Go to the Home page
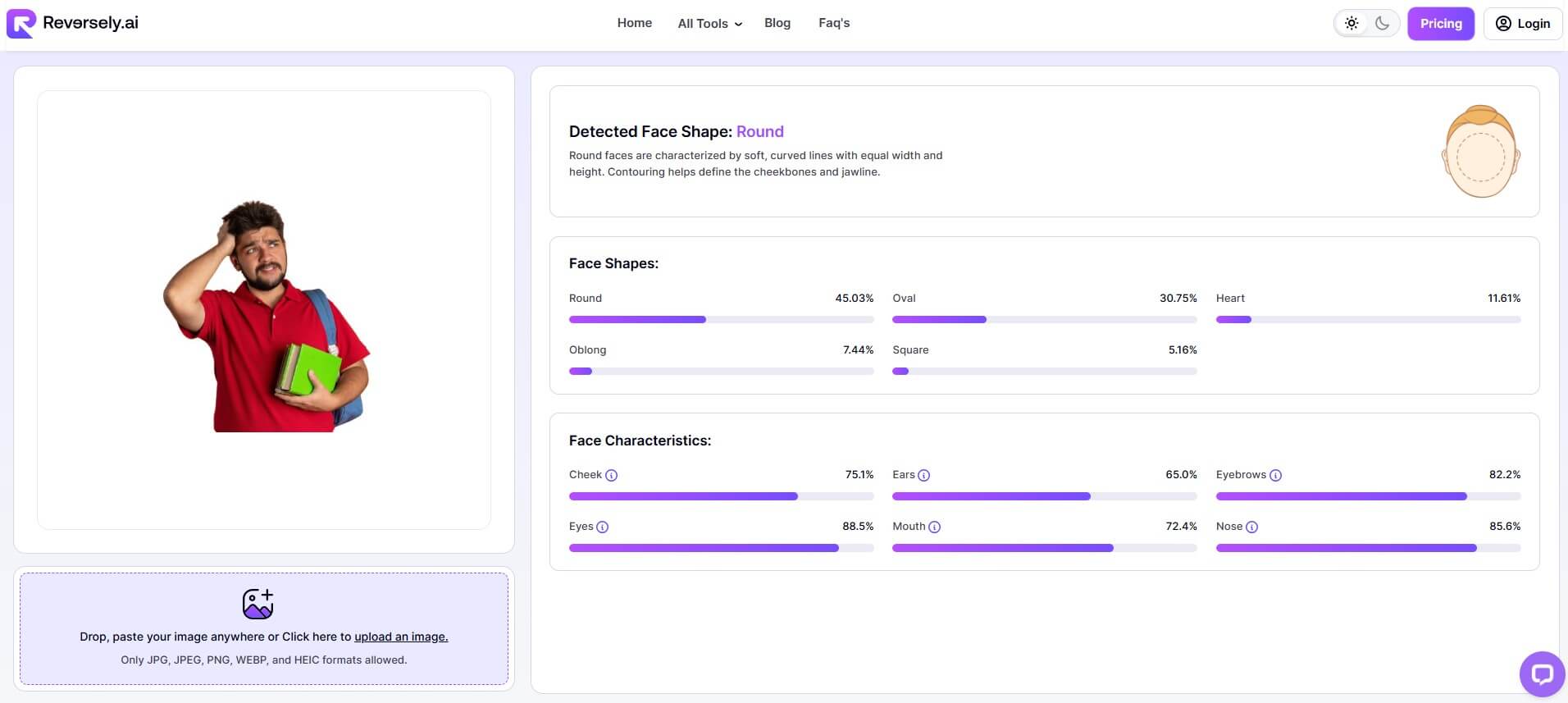Screen dimensions: 1568x703 tap(634, 23)
